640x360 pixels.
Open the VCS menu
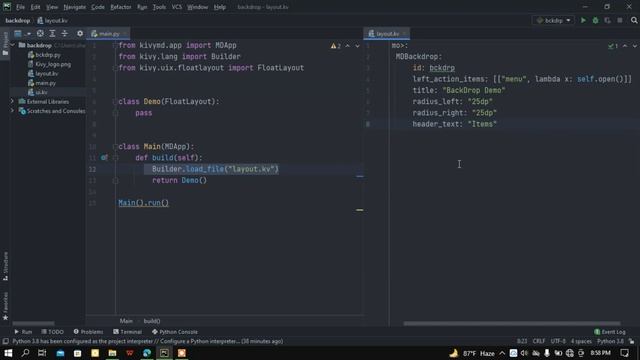click(x=177, y=7)
